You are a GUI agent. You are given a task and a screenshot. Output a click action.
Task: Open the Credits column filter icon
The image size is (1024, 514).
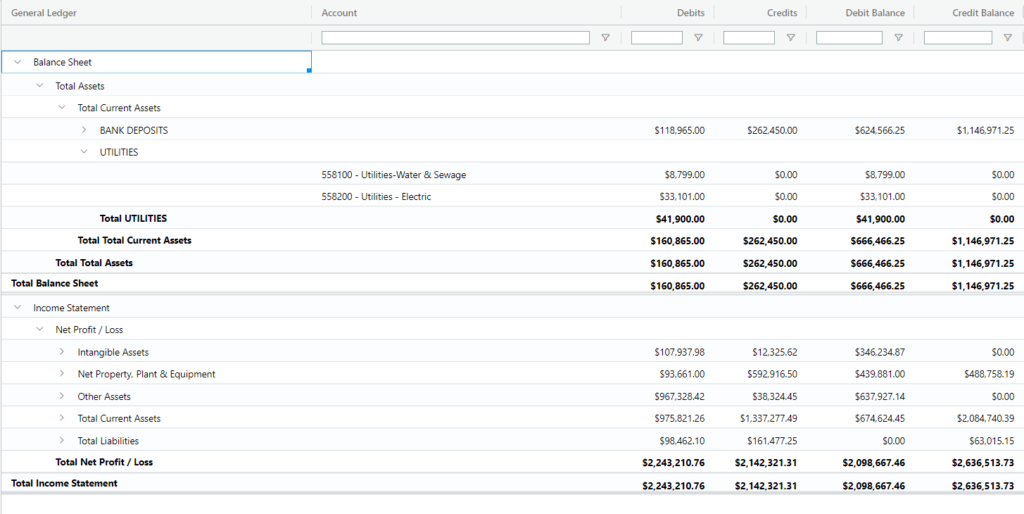tap(791, 38)
